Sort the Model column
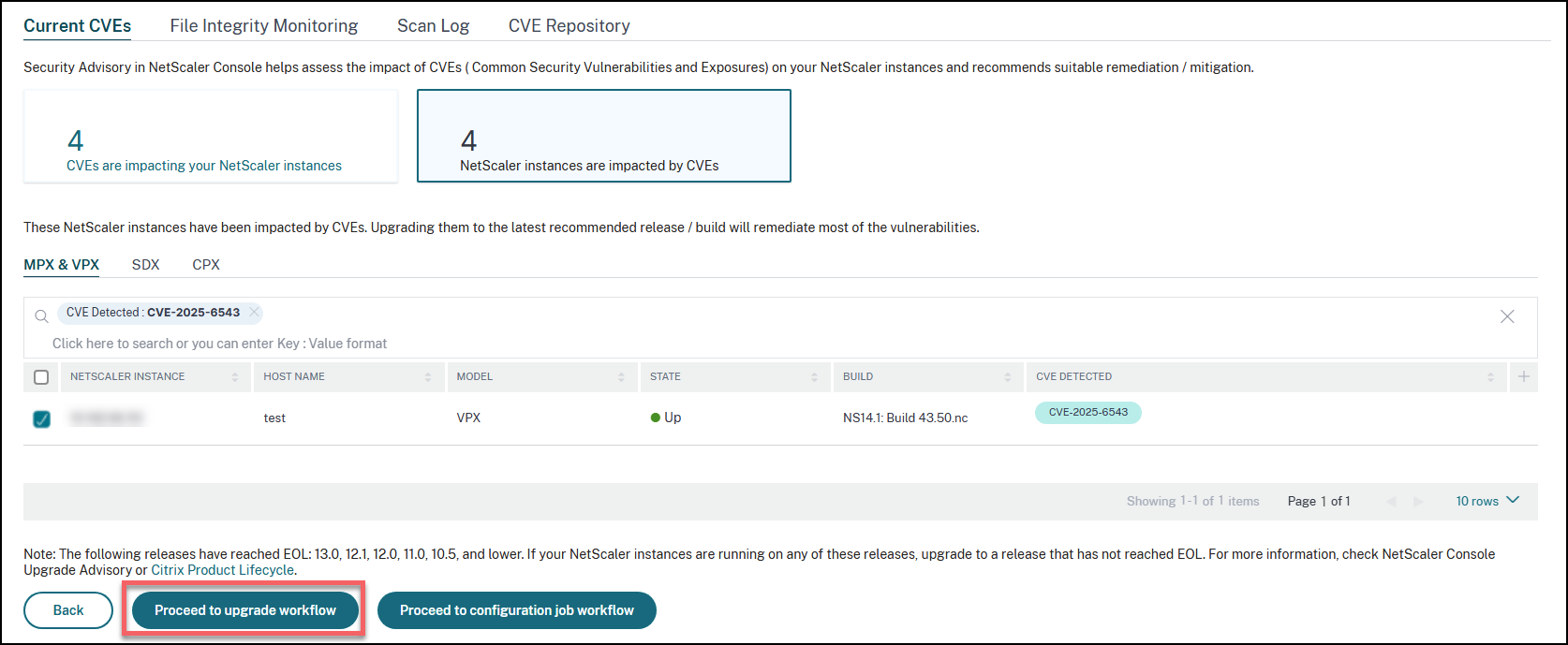The image size is (1568, 645). (x=621, y=377)
